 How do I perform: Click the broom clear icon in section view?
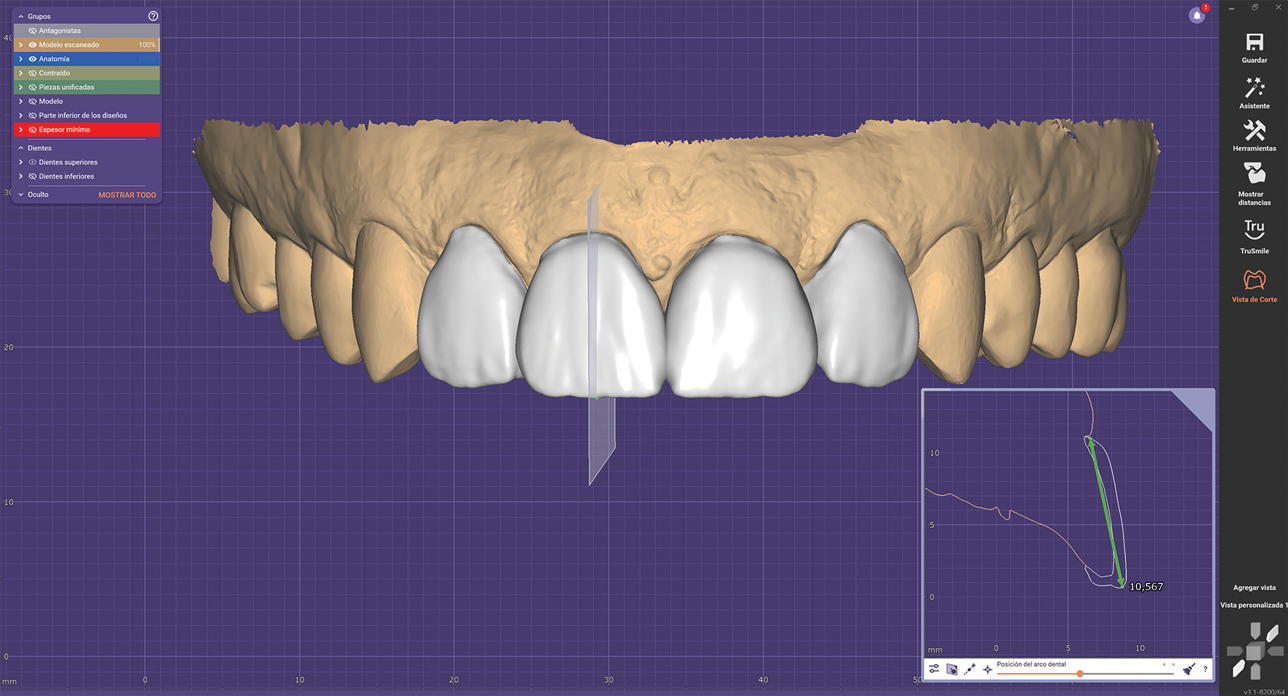pos(1188,669)
